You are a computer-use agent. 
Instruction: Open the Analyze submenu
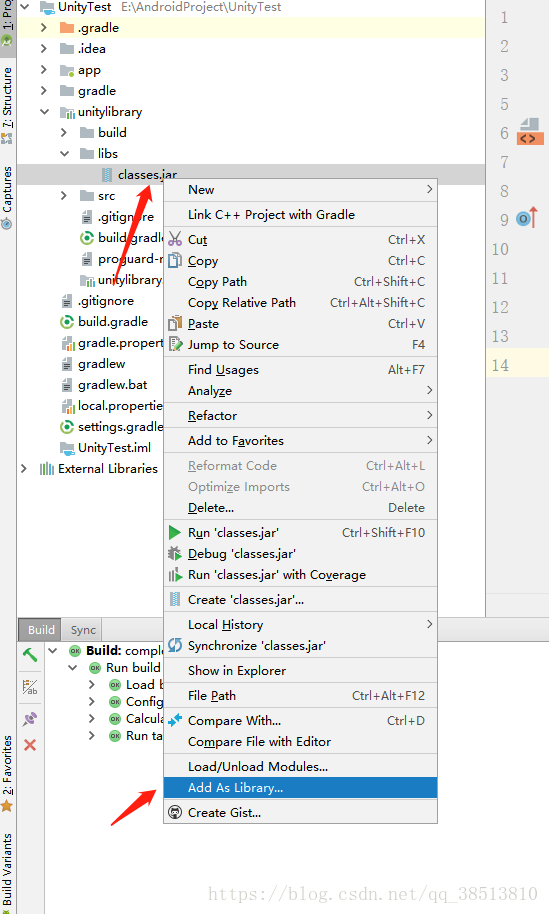(x=300, y=391)
